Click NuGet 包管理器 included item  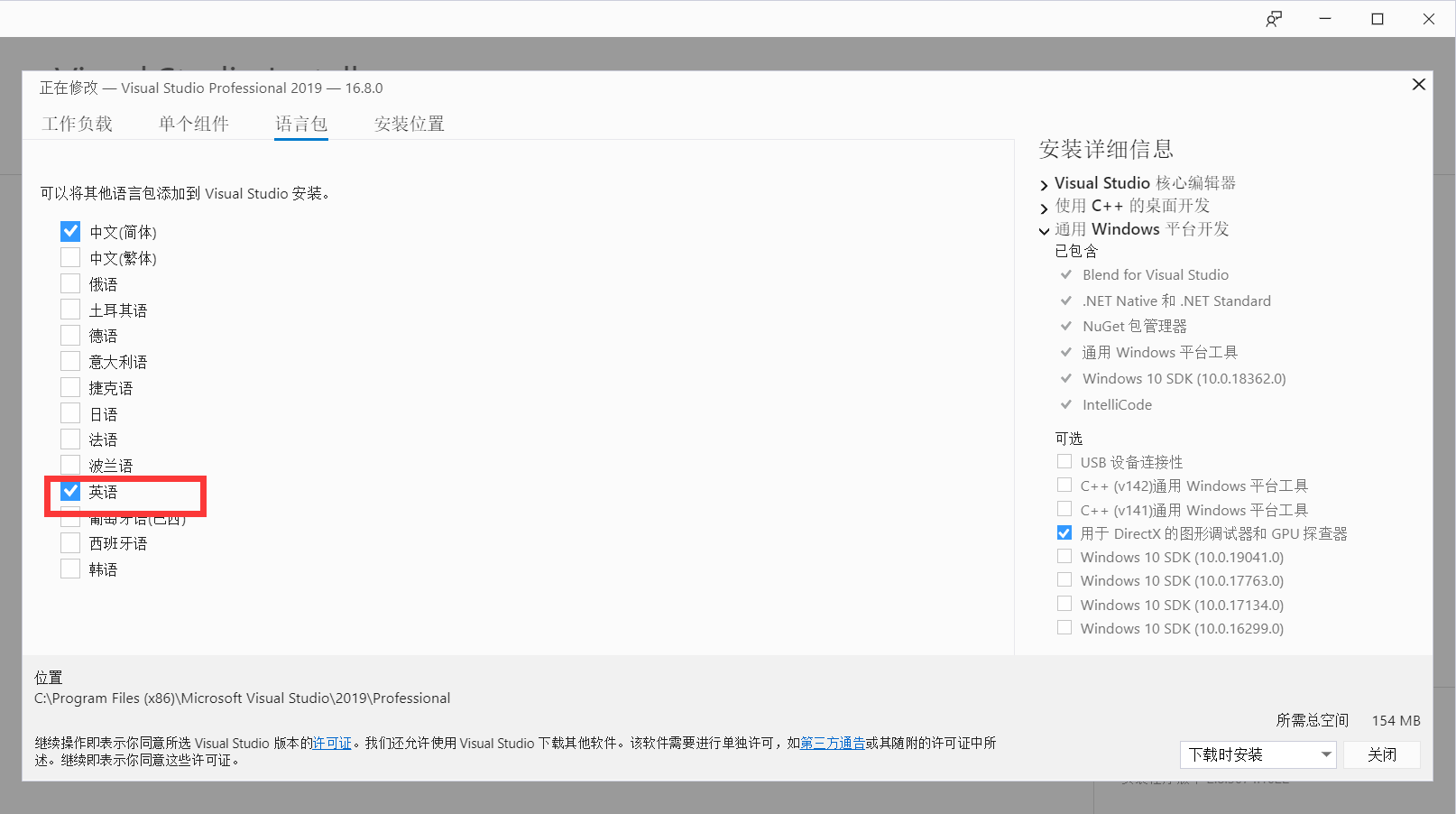[x=1135, y=326]
